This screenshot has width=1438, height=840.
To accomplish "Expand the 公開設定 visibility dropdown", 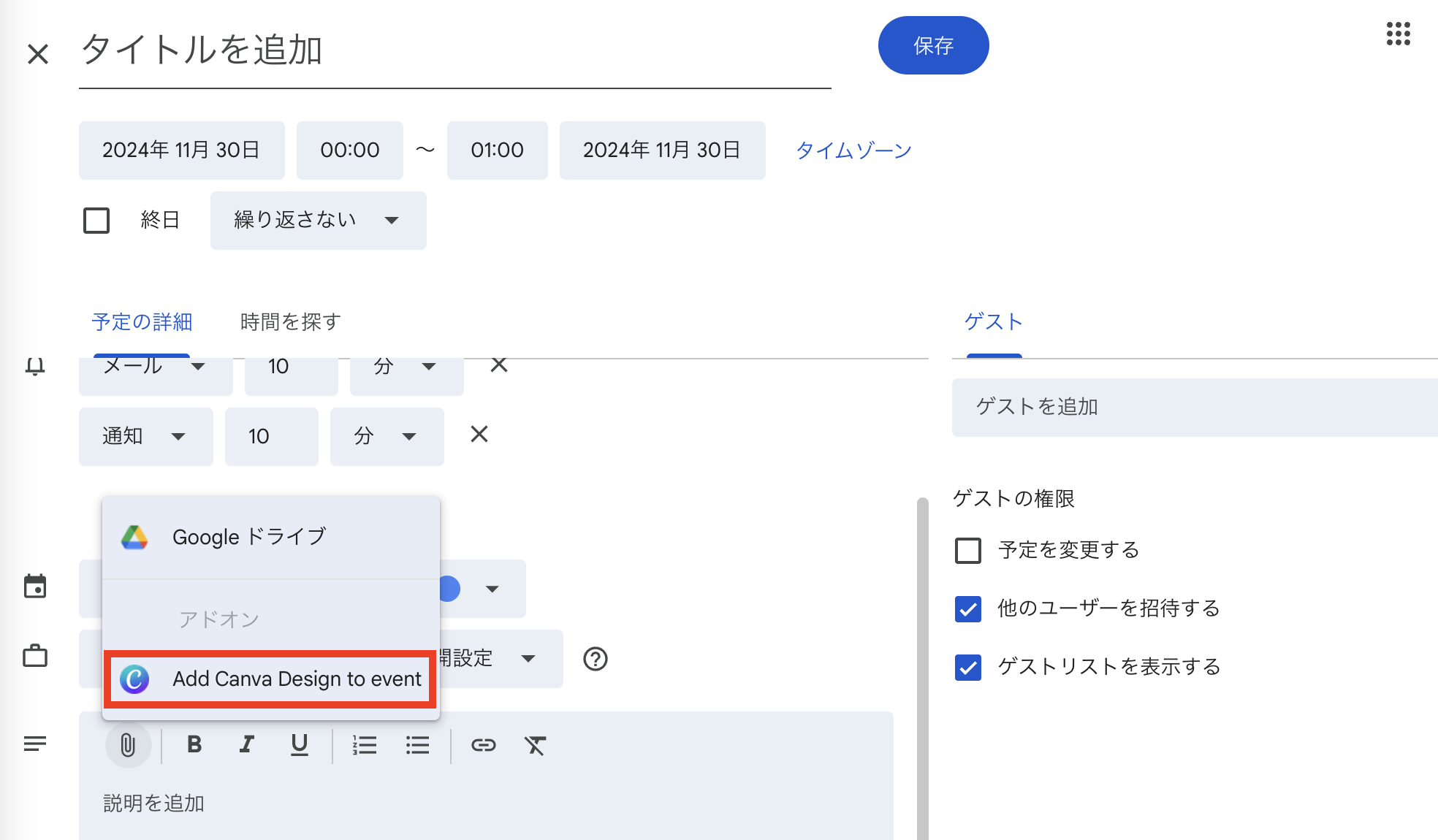I will pos(529,659).
